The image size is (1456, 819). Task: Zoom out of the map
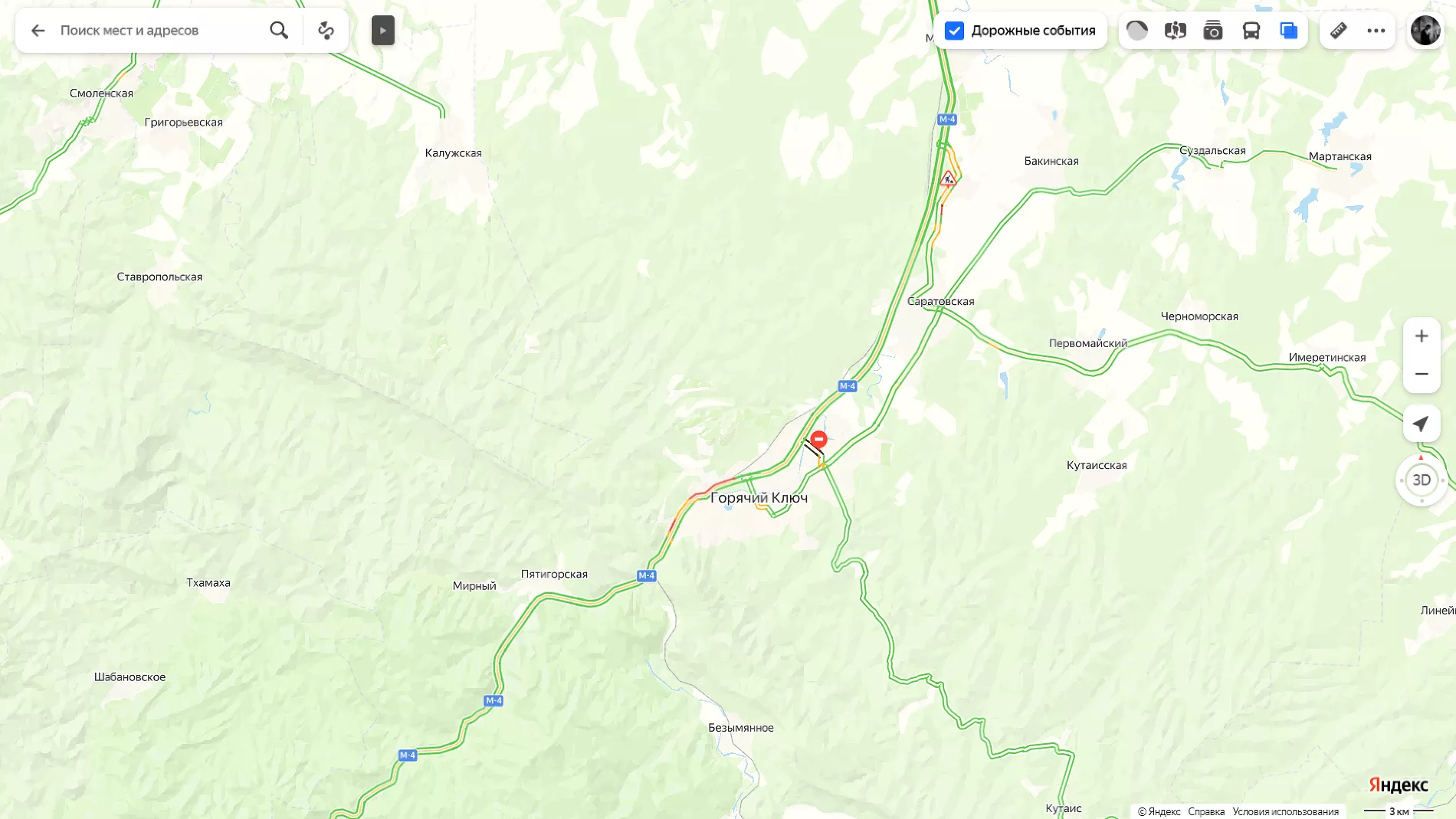tap(1422, 374)
